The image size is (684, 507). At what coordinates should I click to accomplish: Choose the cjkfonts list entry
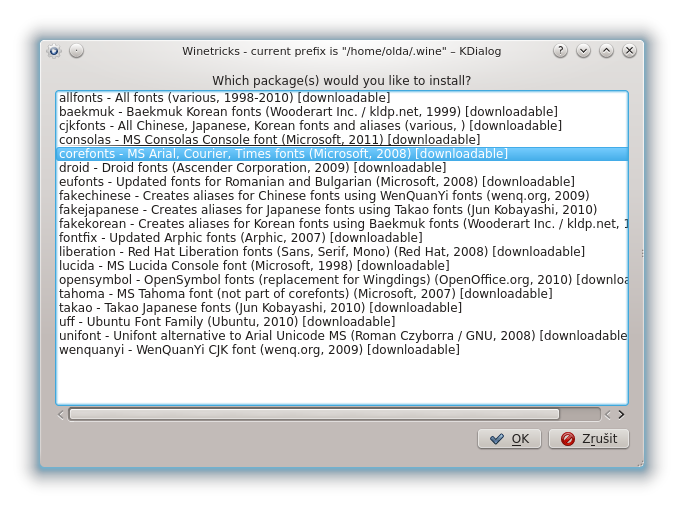pos(342,126)
